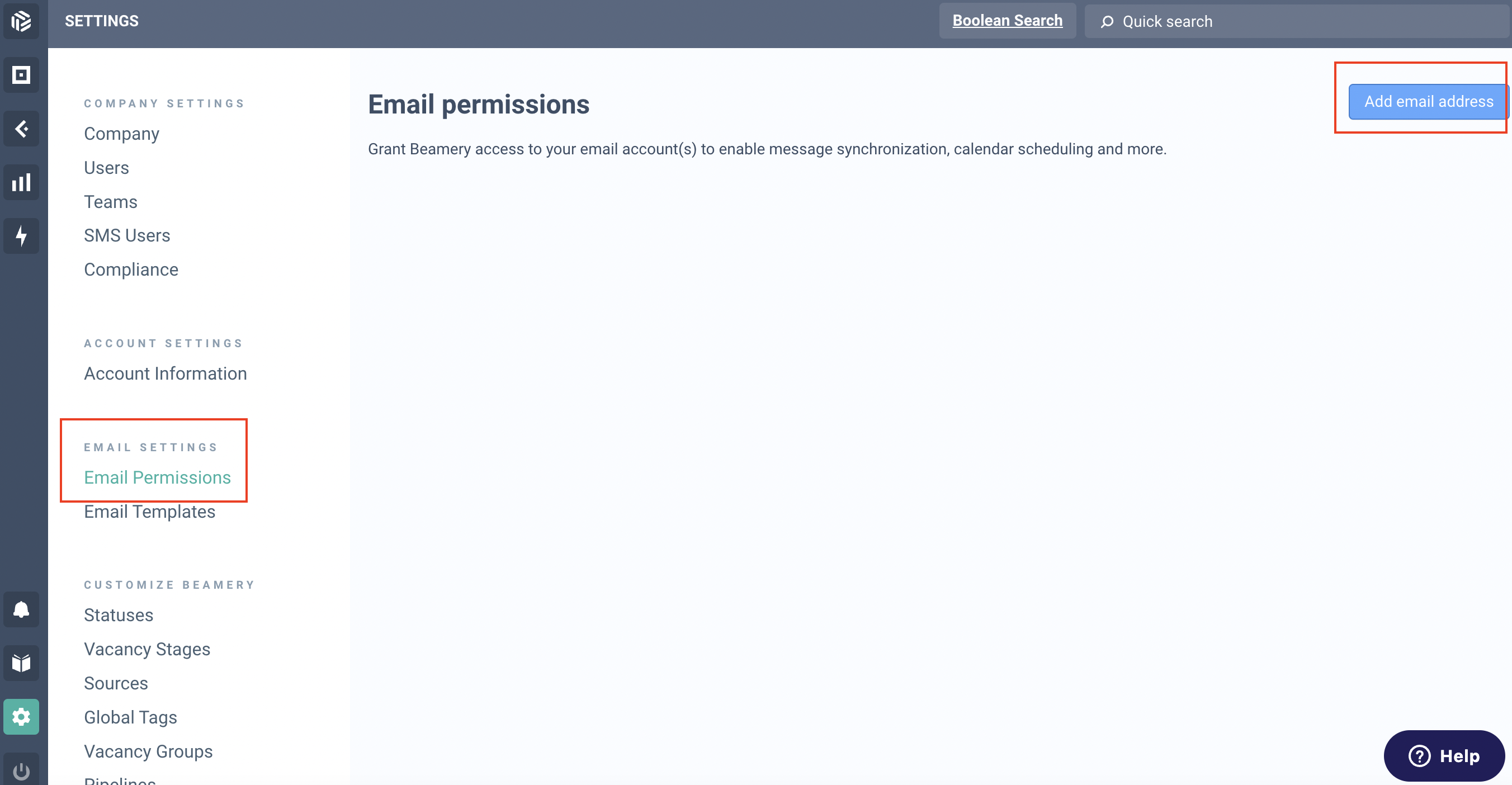This screenshot has width=1512, height=785.
Task: Click the Beamery logo icon top-left
Action: (x=22, y=21)
